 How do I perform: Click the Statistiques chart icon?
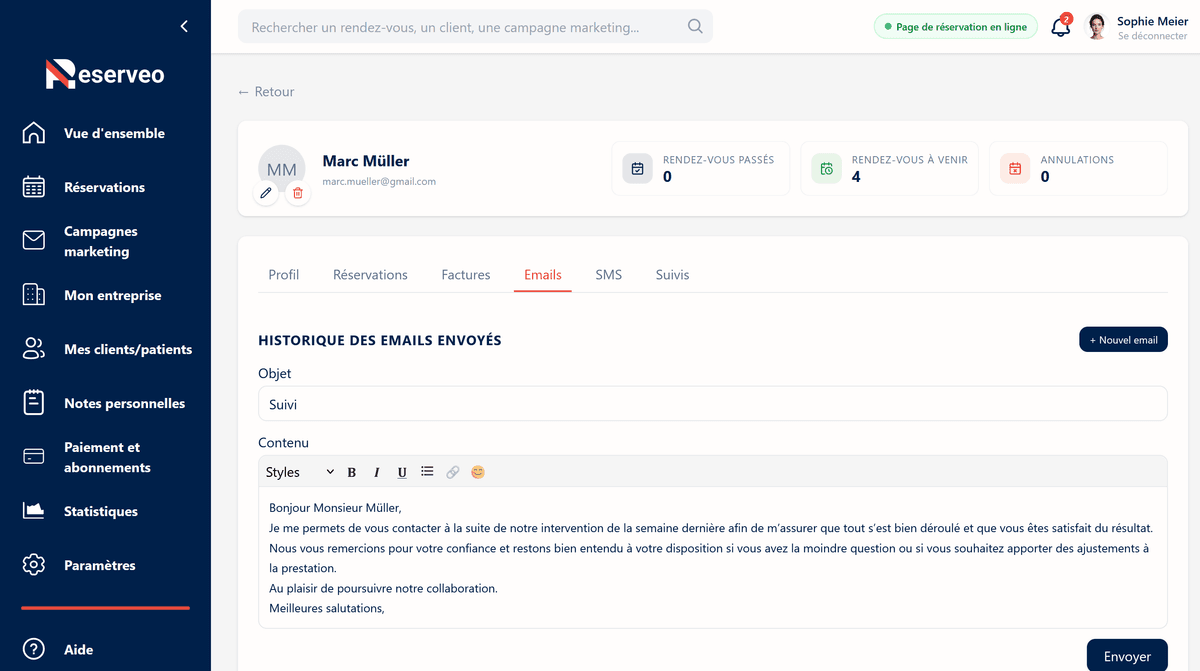(x=34, y=511)
